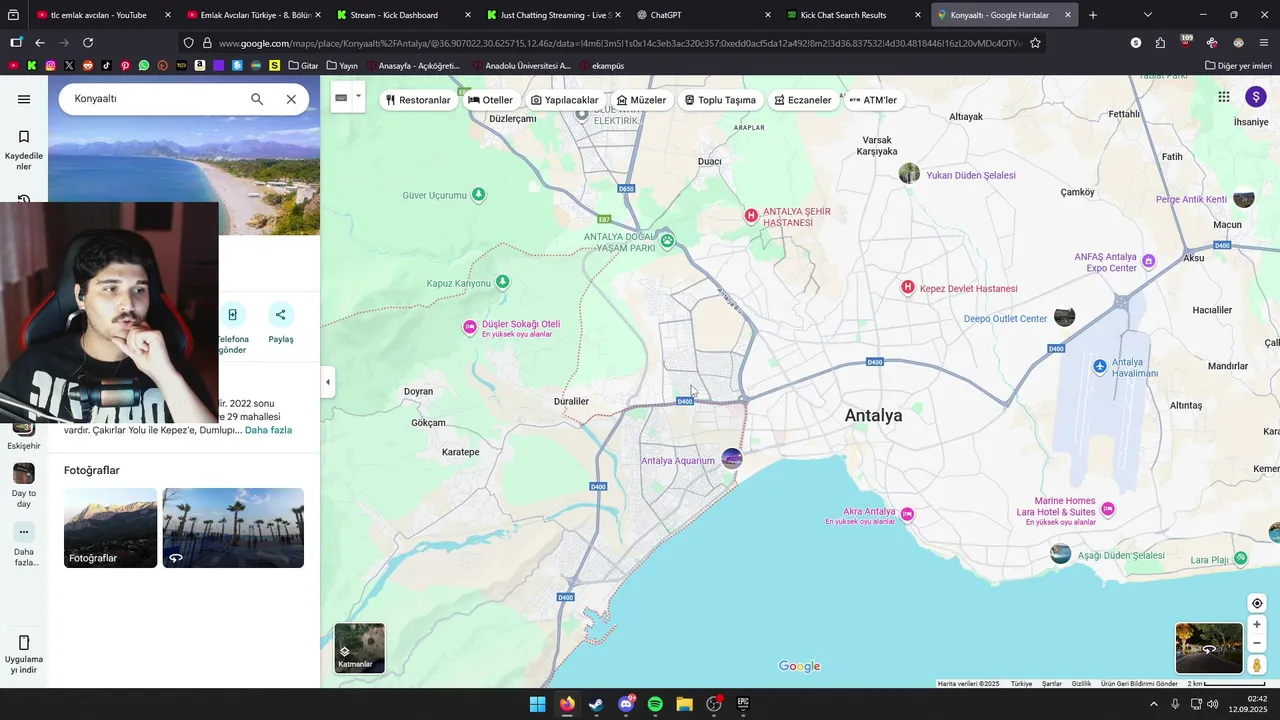The width and height of the screenshot is (1280, 720).
Task: Zoom out the map with minus
Action: coord(1257,643)
